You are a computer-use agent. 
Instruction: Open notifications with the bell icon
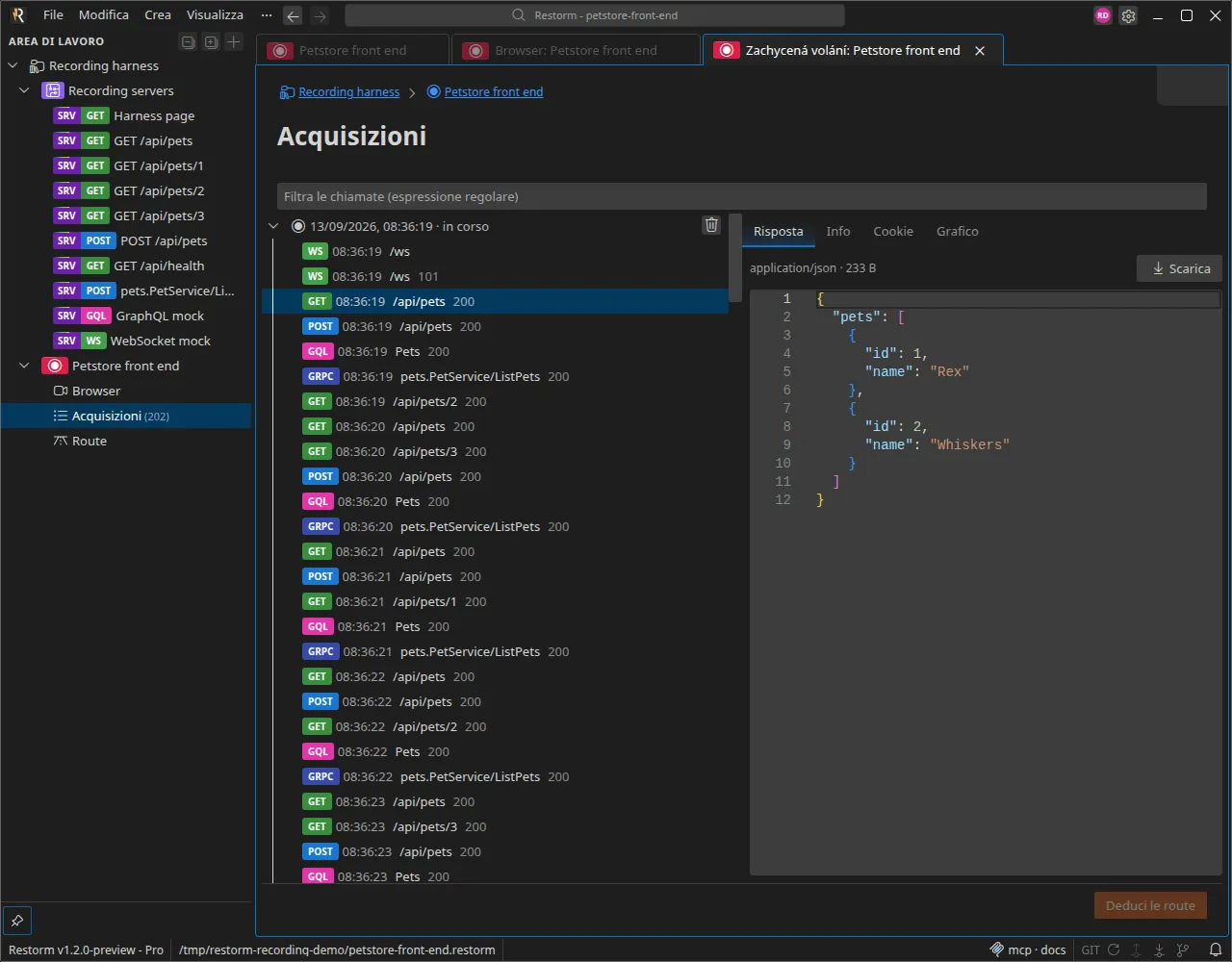(x=1216, y=949)
